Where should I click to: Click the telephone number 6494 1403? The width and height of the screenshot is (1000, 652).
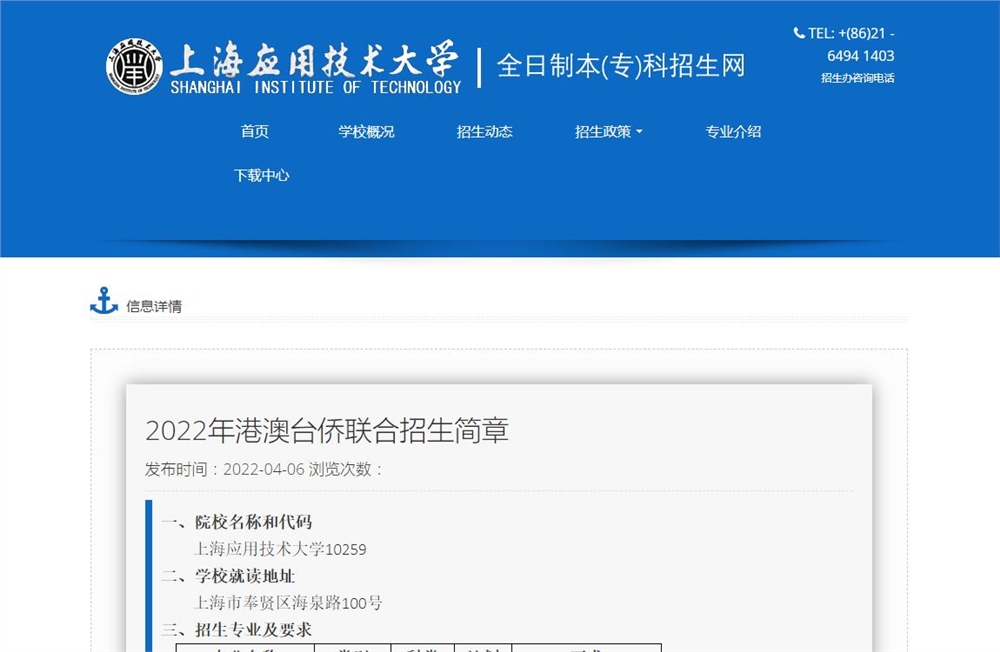tap(860, 56)
